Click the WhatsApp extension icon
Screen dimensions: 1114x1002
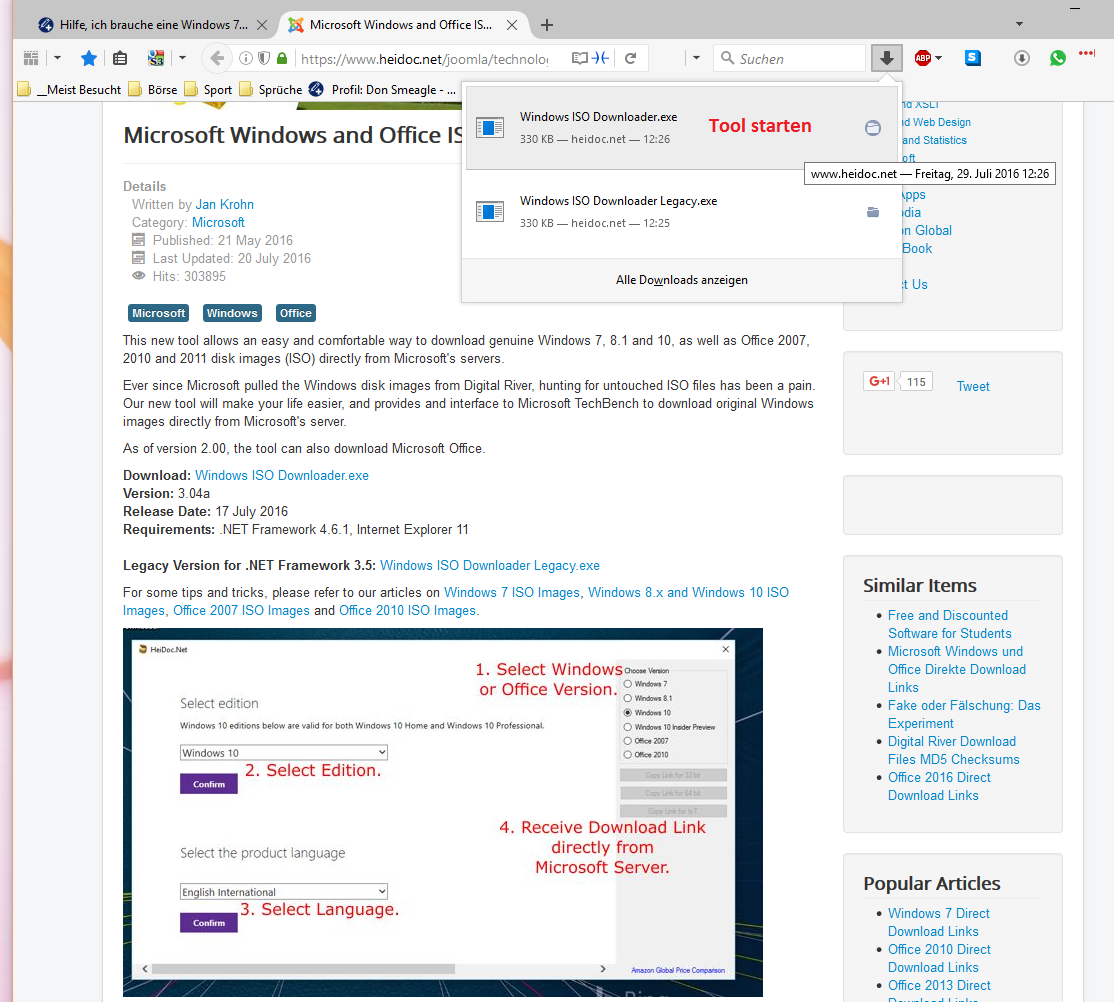click(x=1057, y=58)
